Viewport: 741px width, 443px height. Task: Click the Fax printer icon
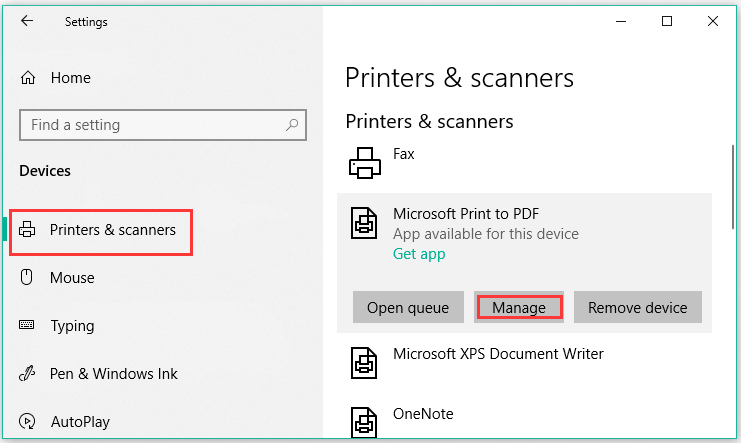coord(365,163)
